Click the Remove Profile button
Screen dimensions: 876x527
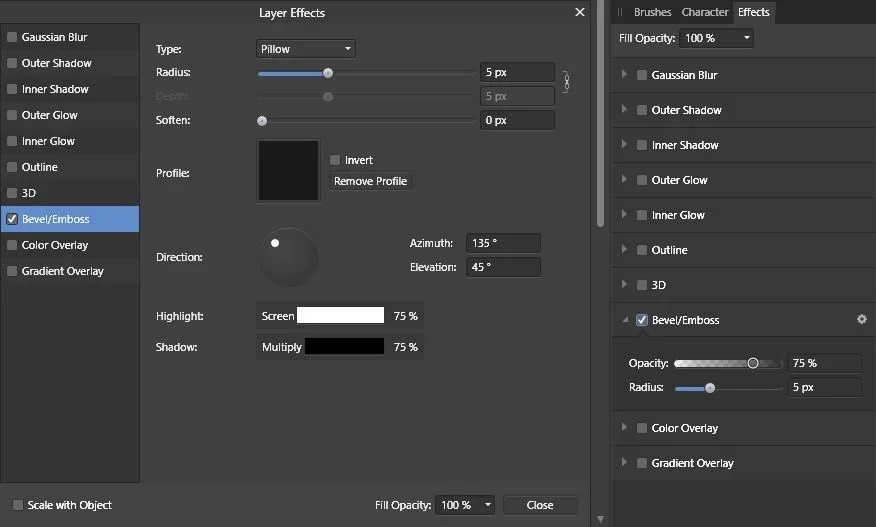point(370,181)
